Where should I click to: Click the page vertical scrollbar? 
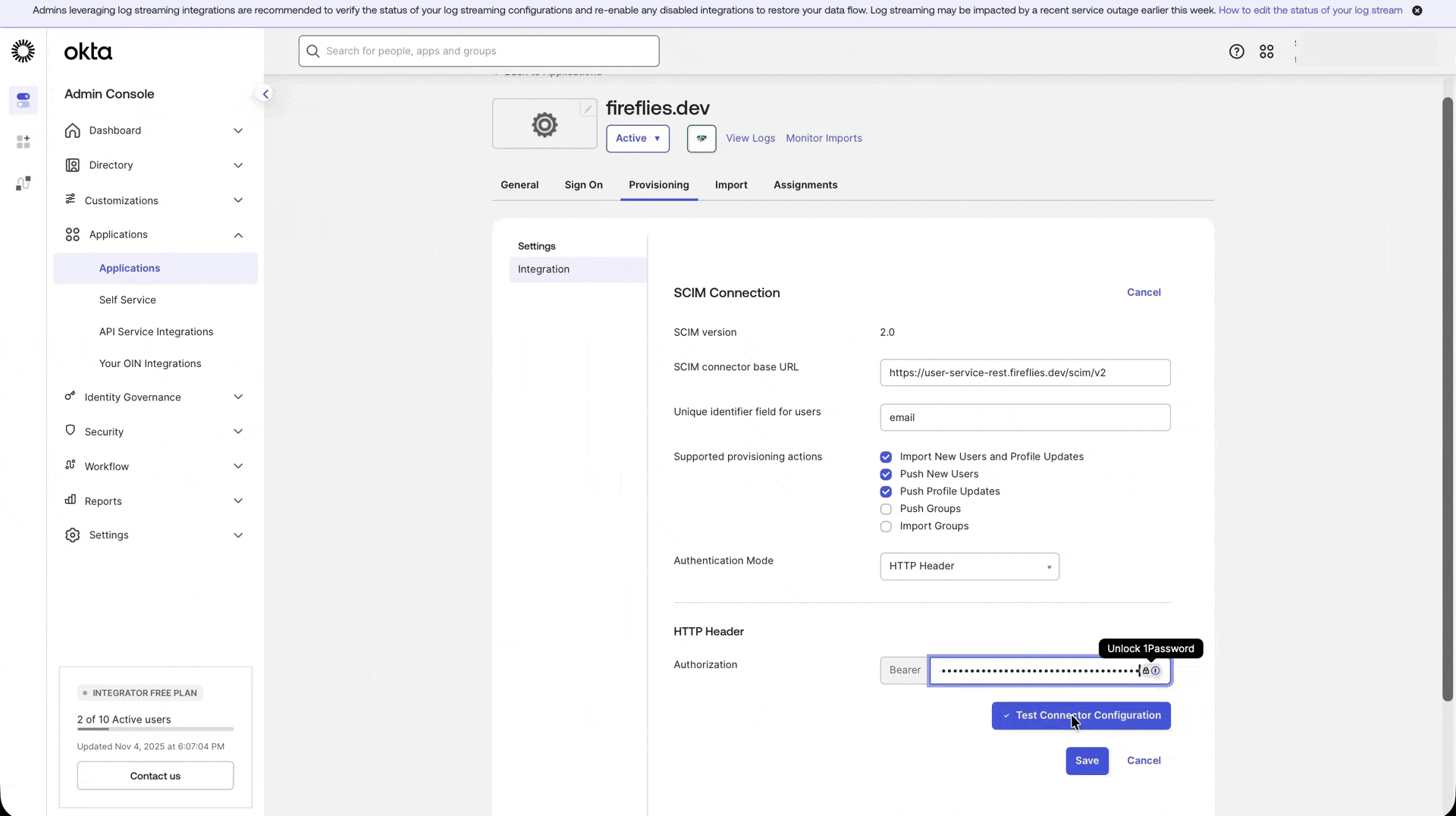(1448, 399)
